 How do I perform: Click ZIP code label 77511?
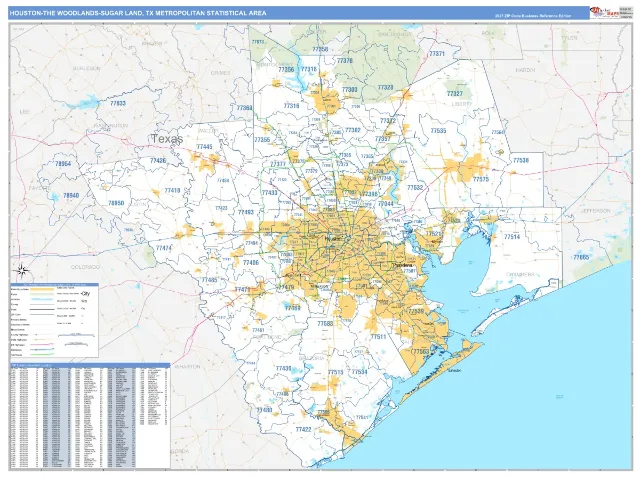click(378, 337)
